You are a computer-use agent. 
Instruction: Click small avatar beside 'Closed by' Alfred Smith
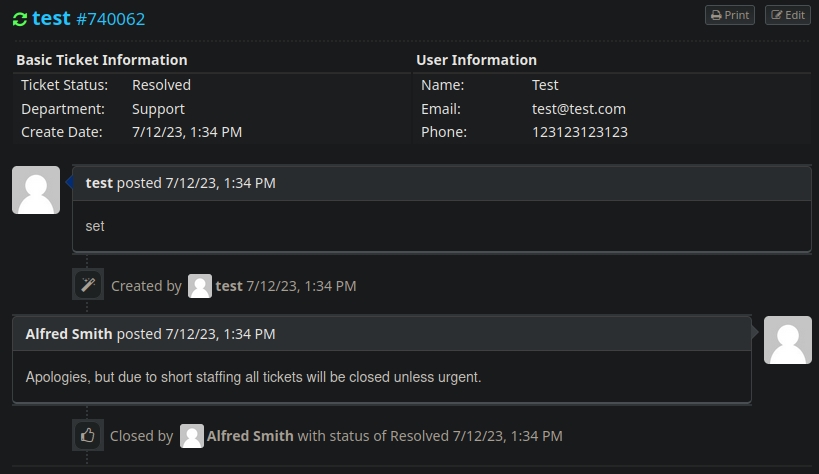[192, 436]
